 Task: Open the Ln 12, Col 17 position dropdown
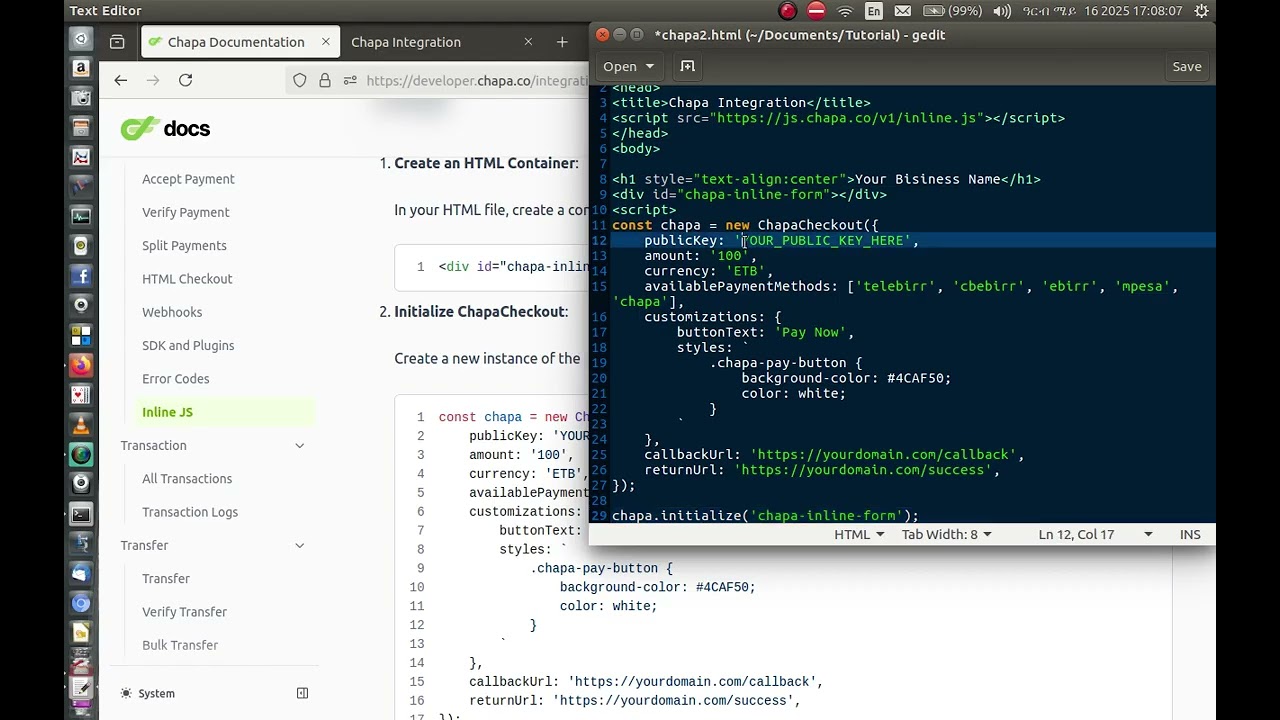pos(1095,534)
